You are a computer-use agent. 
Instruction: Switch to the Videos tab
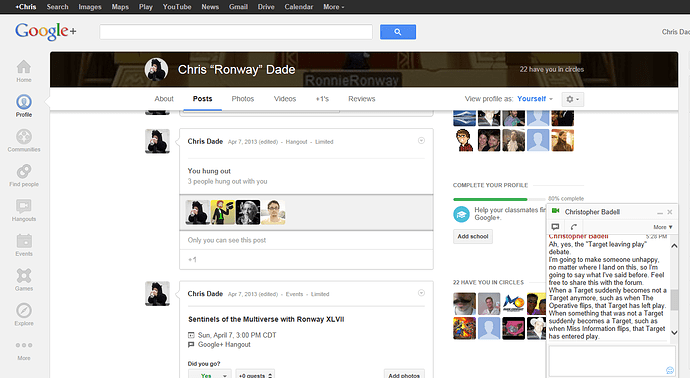285,99
